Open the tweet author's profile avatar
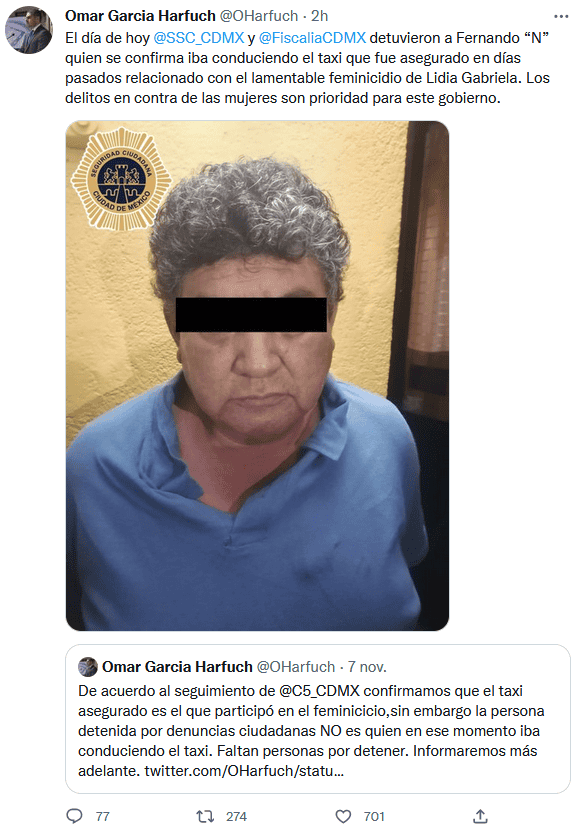 (x=29, y=30)
